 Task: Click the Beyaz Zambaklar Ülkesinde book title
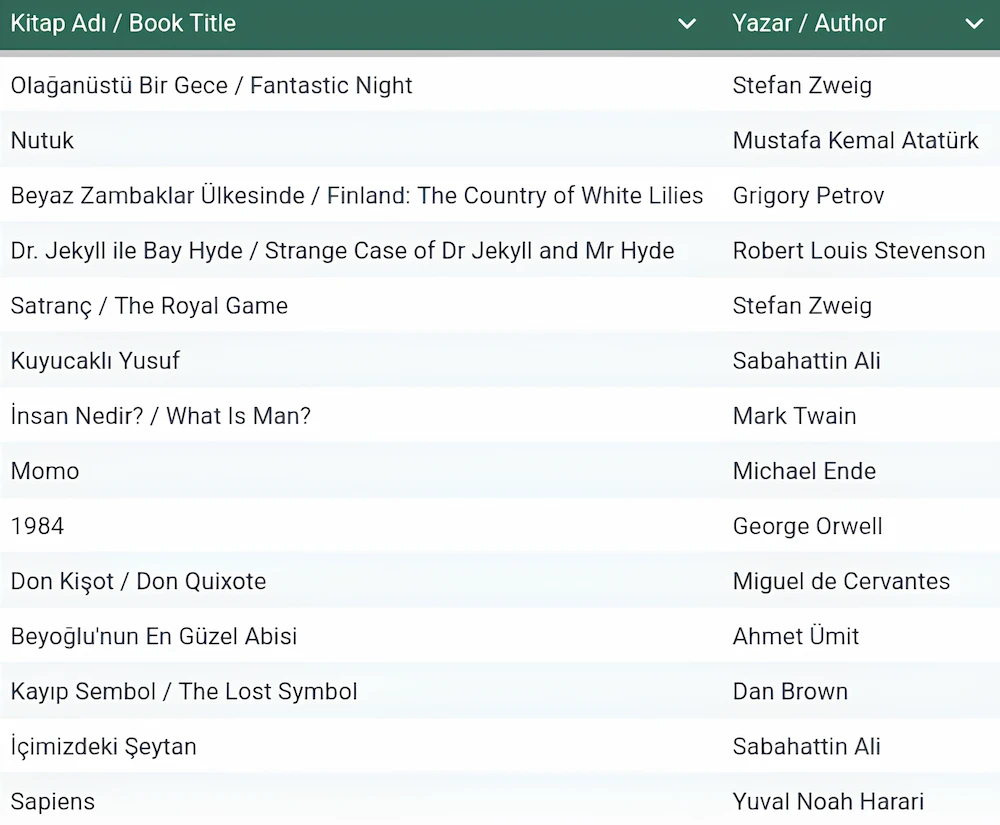pos(357,196)
